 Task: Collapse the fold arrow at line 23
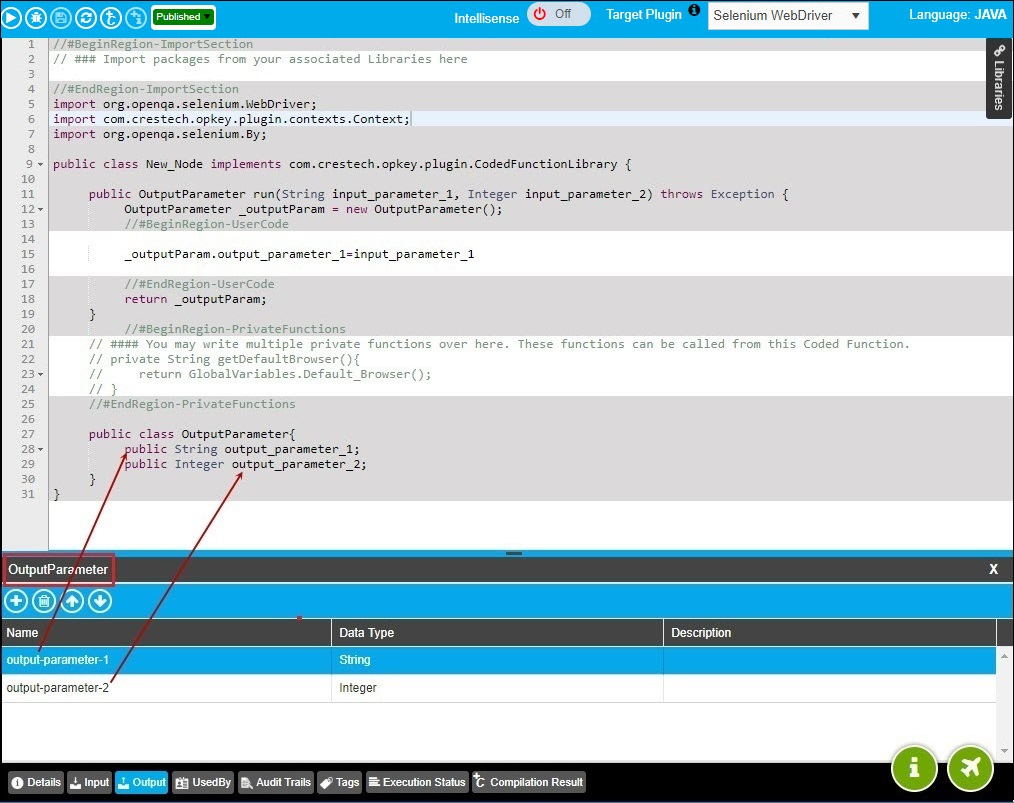point(40,374)
